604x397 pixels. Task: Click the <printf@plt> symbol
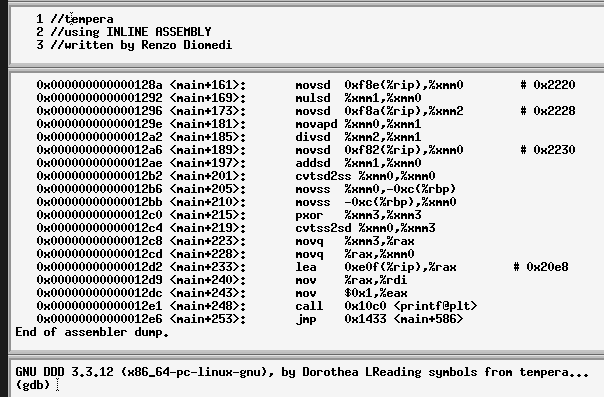pyautogui.click(x=436, y=306)
